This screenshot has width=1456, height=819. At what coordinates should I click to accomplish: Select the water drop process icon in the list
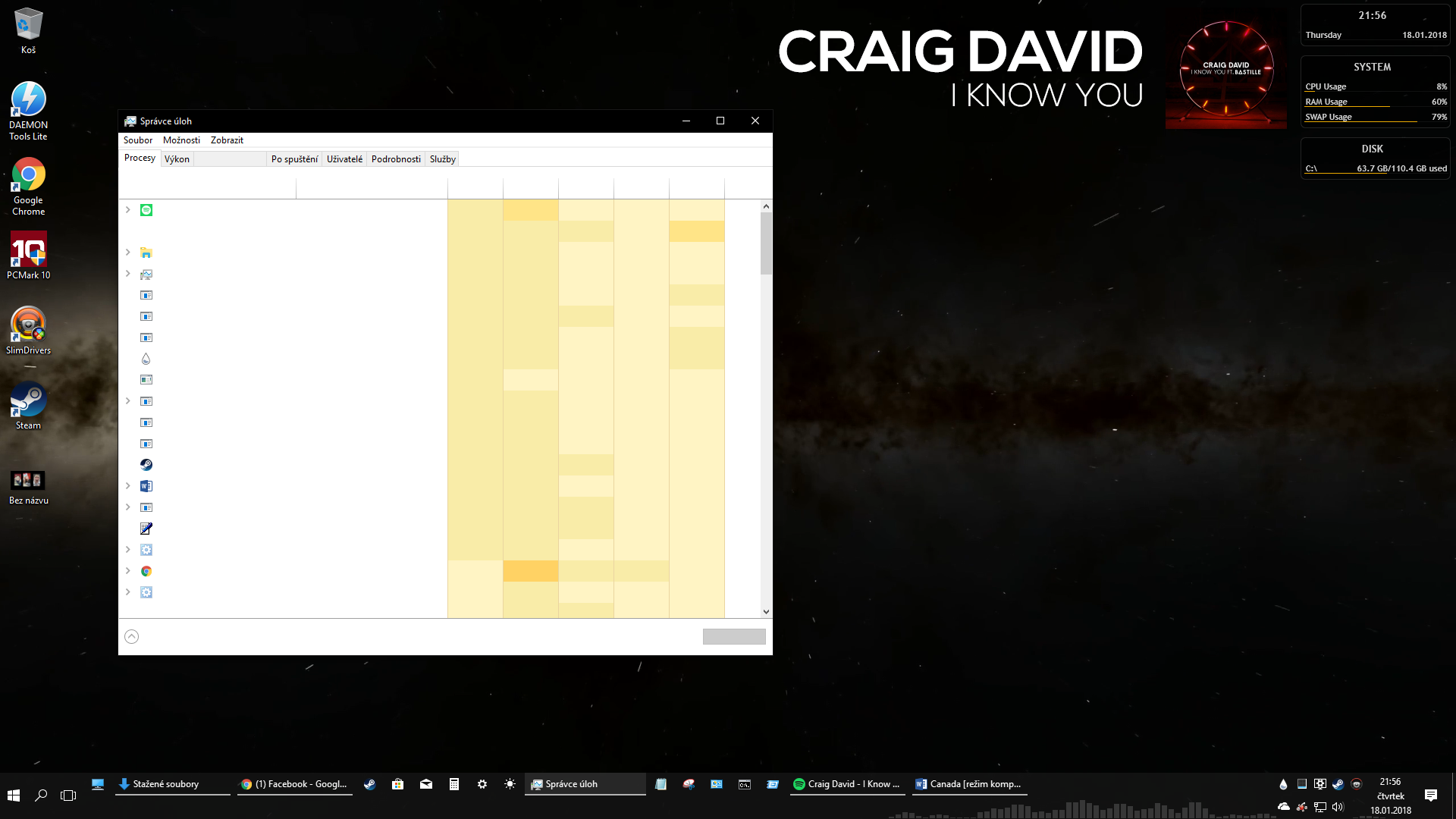[146, 359]
